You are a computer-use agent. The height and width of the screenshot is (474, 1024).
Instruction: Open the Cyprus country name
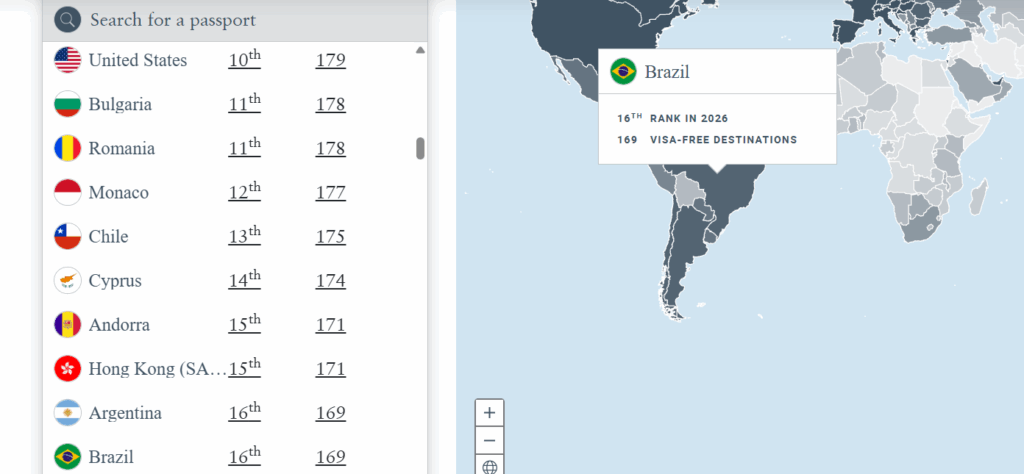pyautogui.click(x=116, y=281)
